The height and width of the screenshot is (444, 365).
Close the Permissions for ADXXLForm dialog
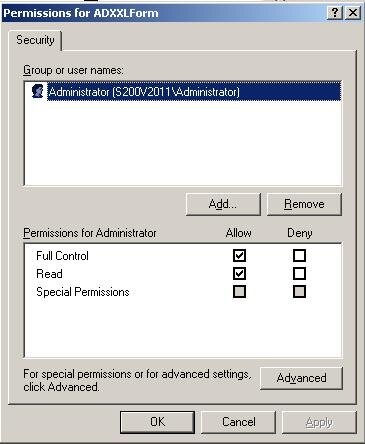point(353,13)
